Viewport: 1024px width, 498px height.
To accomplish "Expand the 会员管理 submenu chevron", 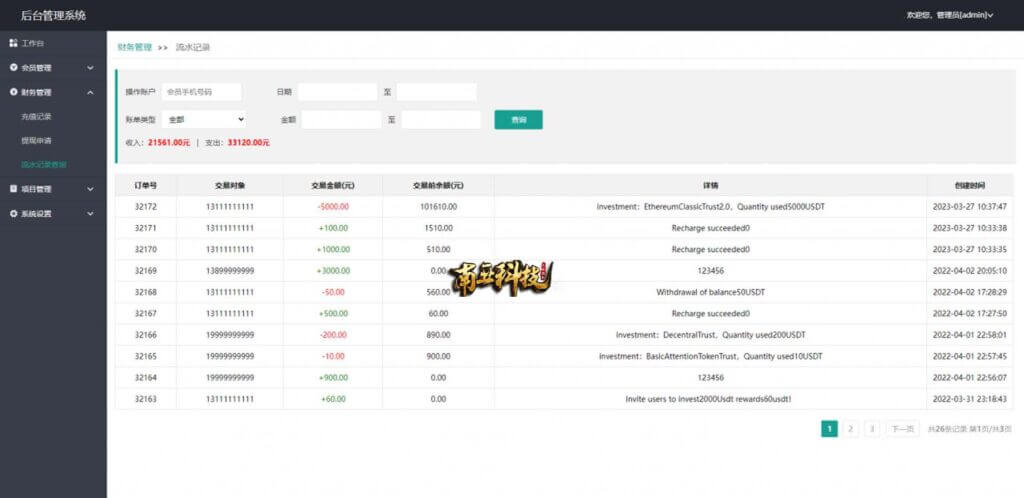I will (x=90, y=68).
